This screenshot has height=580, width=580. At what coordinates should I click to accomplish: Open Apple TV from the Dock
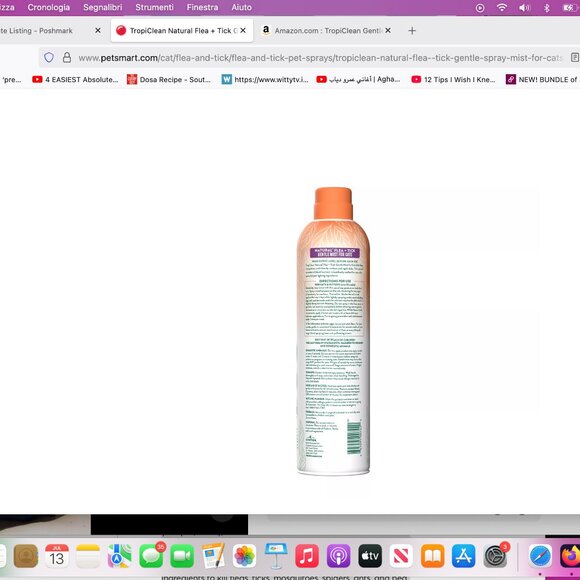370,556
